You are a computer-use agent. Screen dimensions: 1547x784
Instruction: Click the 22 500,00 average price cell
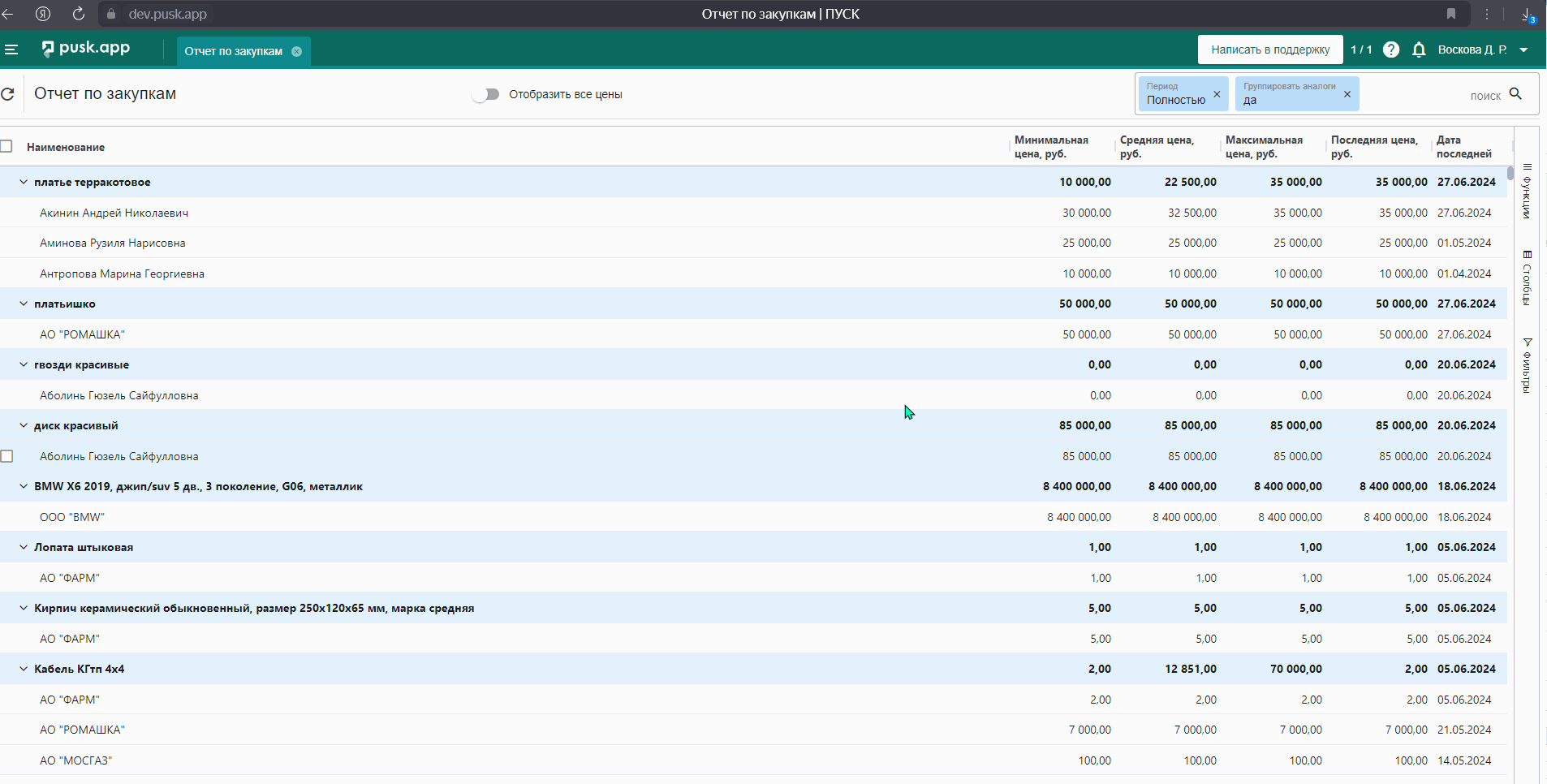[1191, 182]
